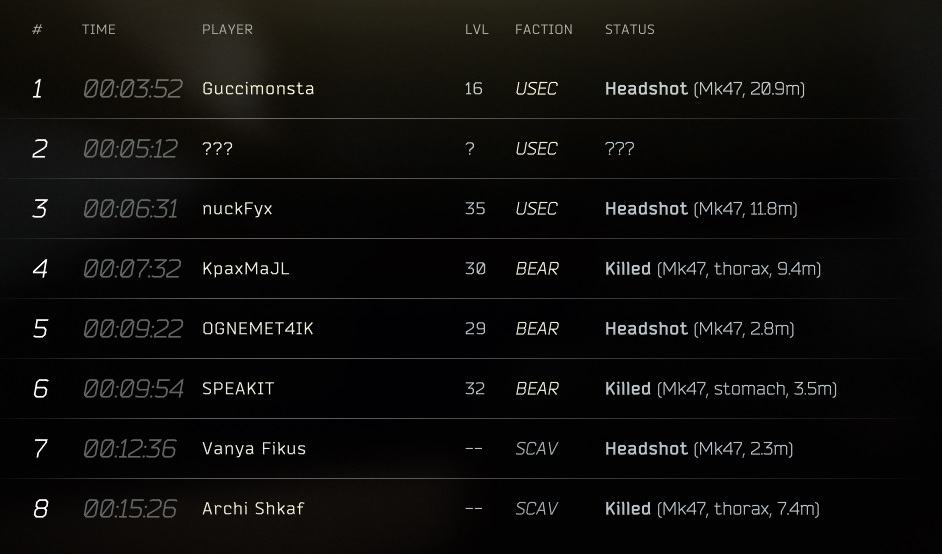Select the PLAYER column header
The width and height of the screenshot is (942, 554).
pos(227,29)
